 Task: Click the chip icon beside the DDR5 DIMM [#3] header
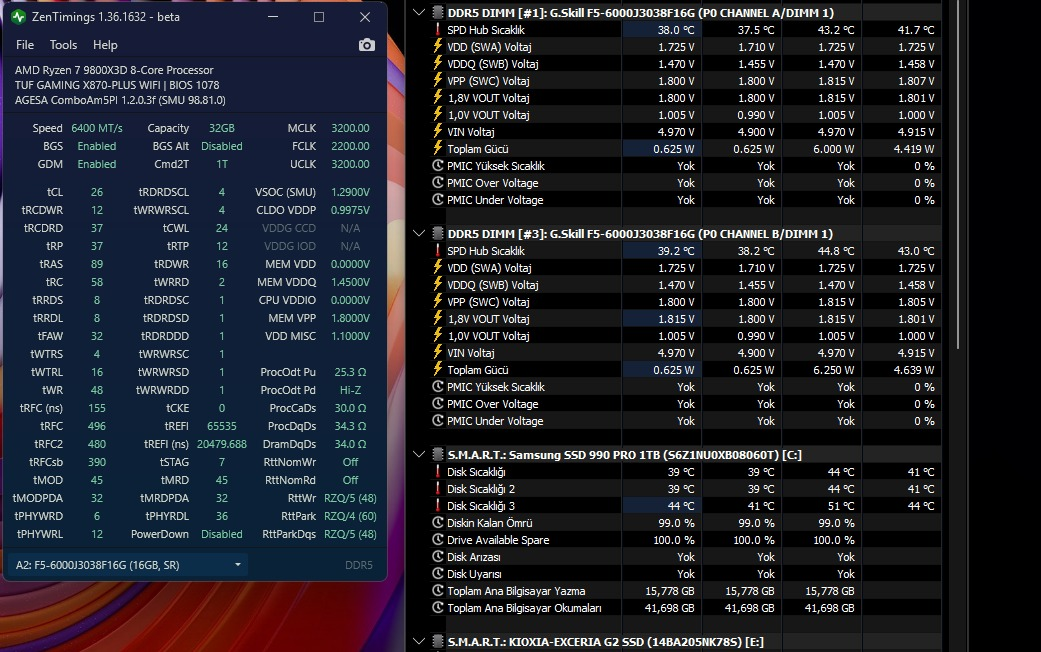[x=438, y=233]
